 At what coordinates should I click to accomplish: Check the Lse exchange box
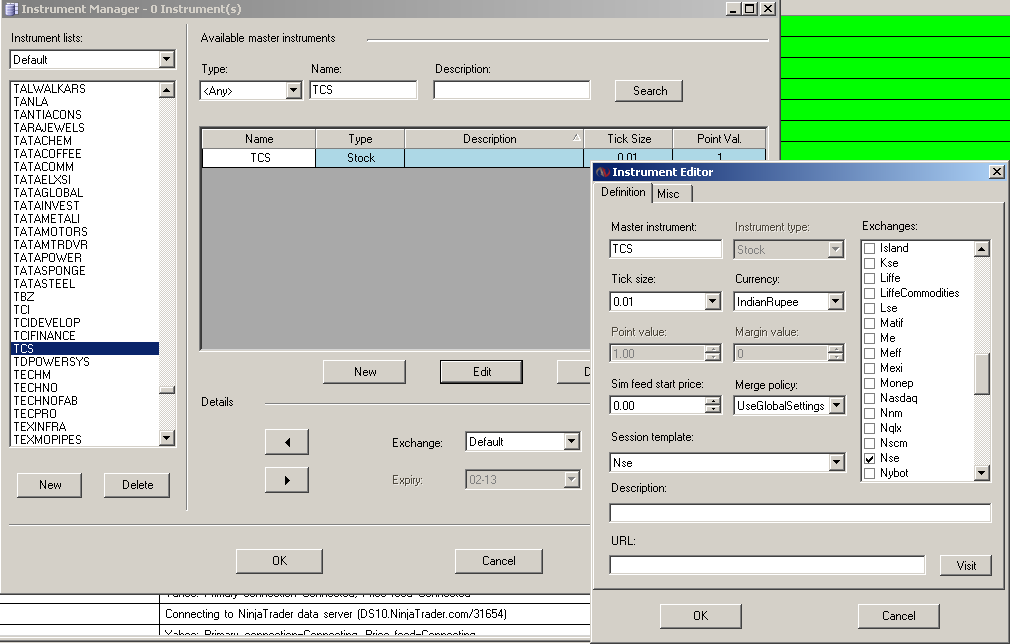tap(869, 308)
